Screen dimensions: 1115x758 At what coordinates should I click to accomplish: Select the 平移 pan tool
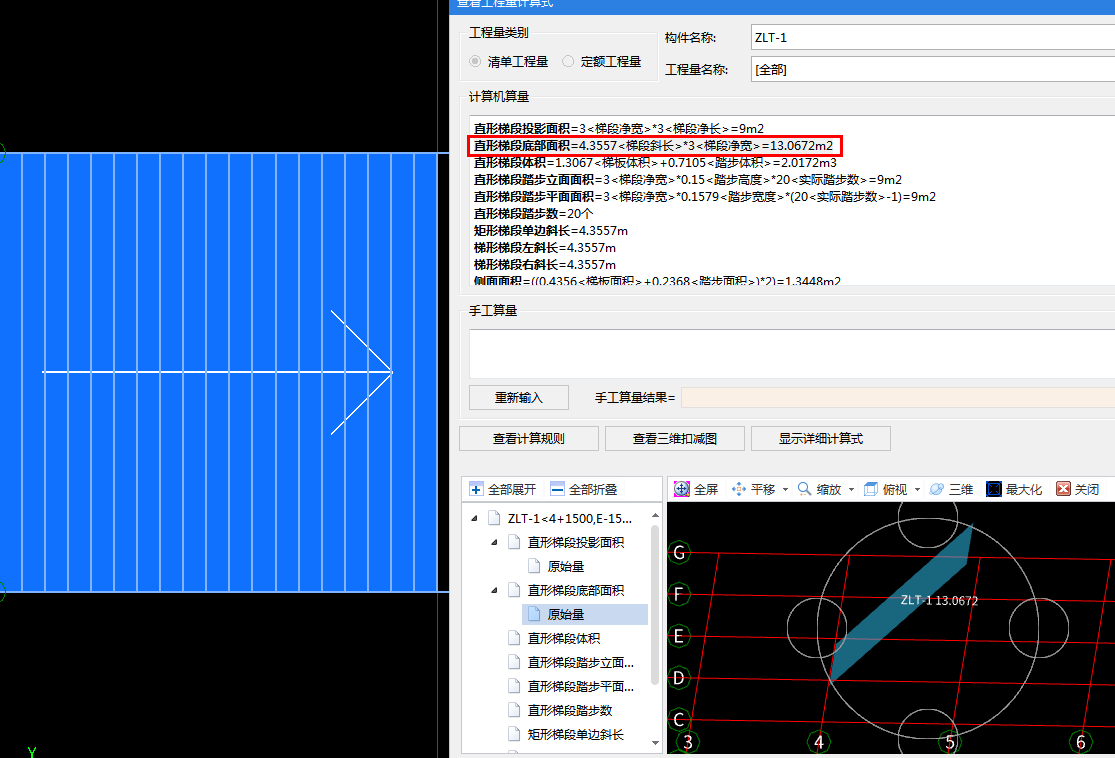753,489
